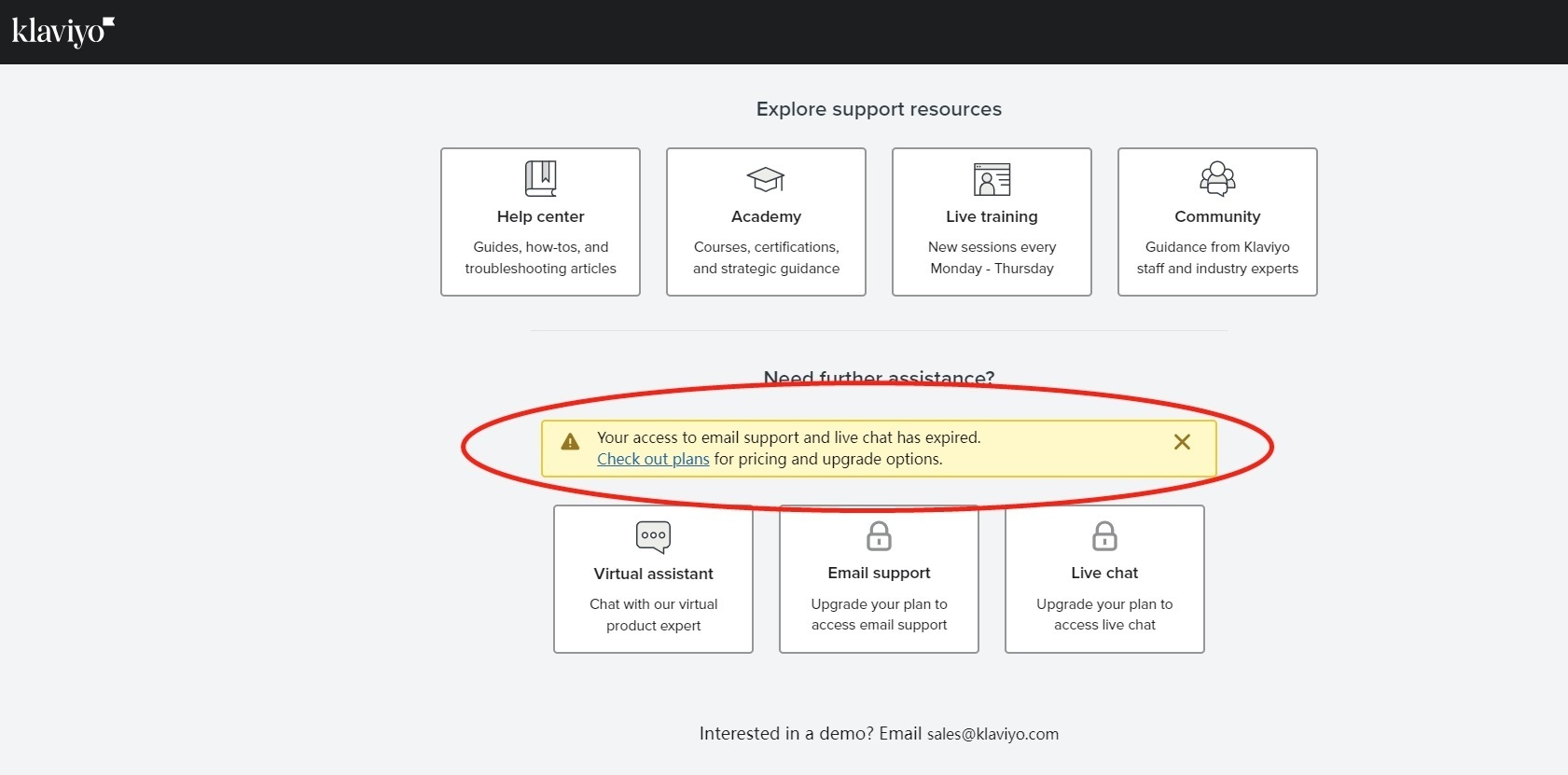Dismiss the expired access warning banner
This screenshot has height=775, width=1568.
[1182, 442]
